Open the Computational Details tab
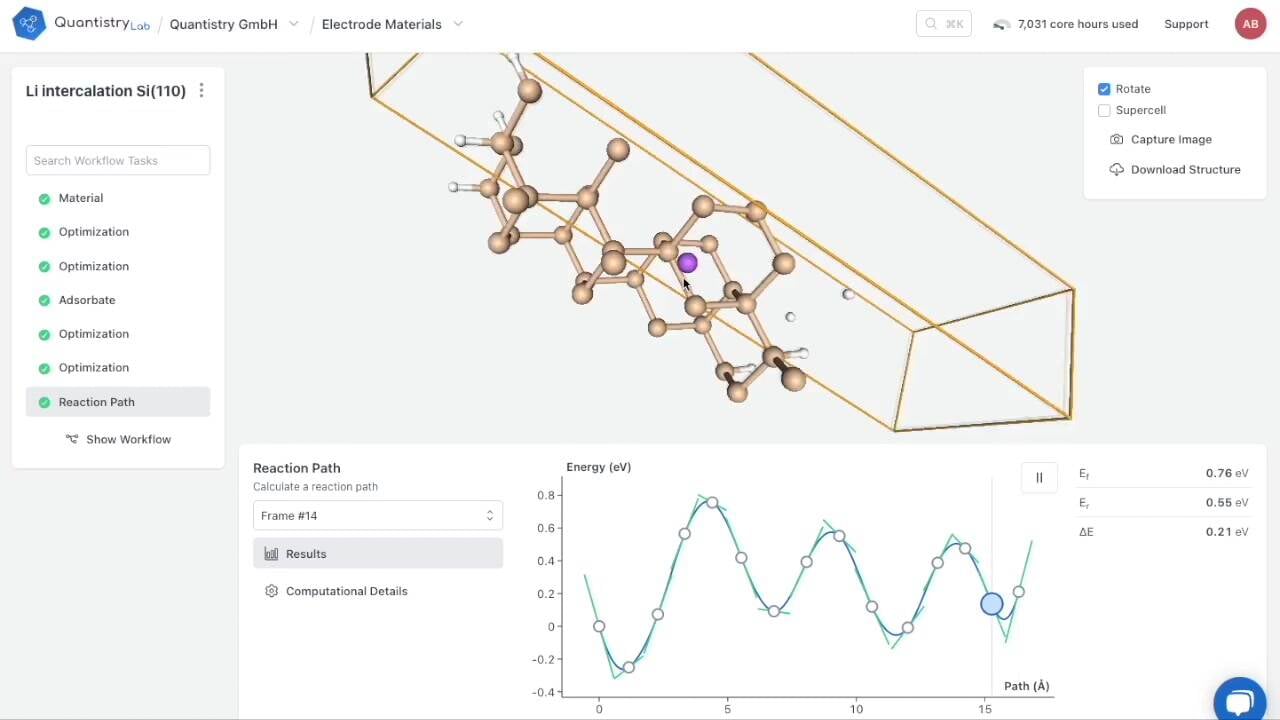The height and width of the screenshot is (720, 1280). click(378, 591)
